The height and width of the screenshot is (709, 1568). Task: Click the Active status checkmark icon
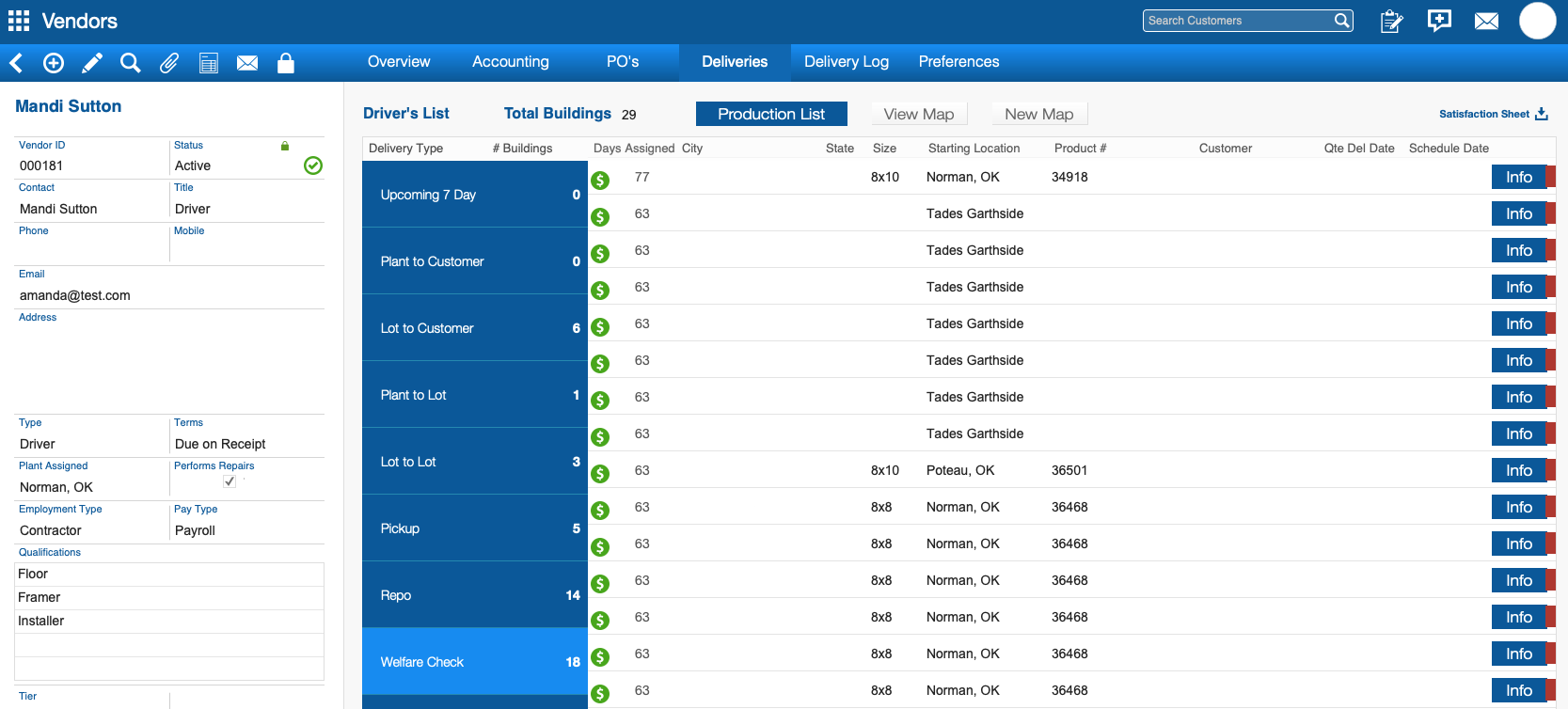click(313, 165)
